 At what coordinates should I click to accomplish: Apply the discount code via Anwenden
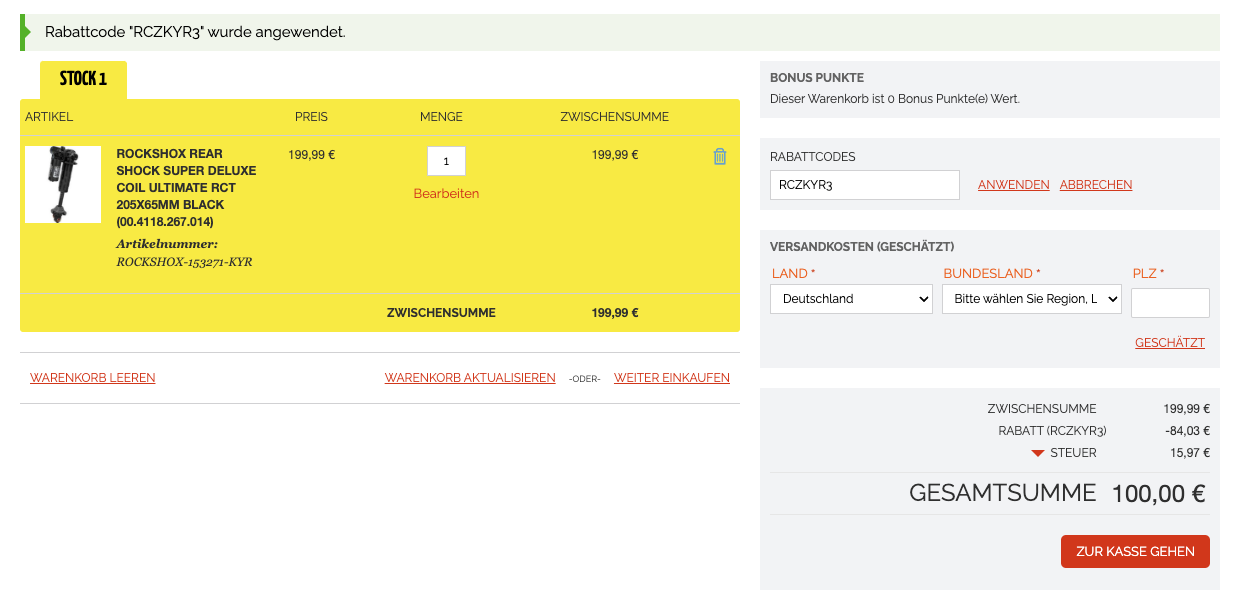[x=1013, y=185]
